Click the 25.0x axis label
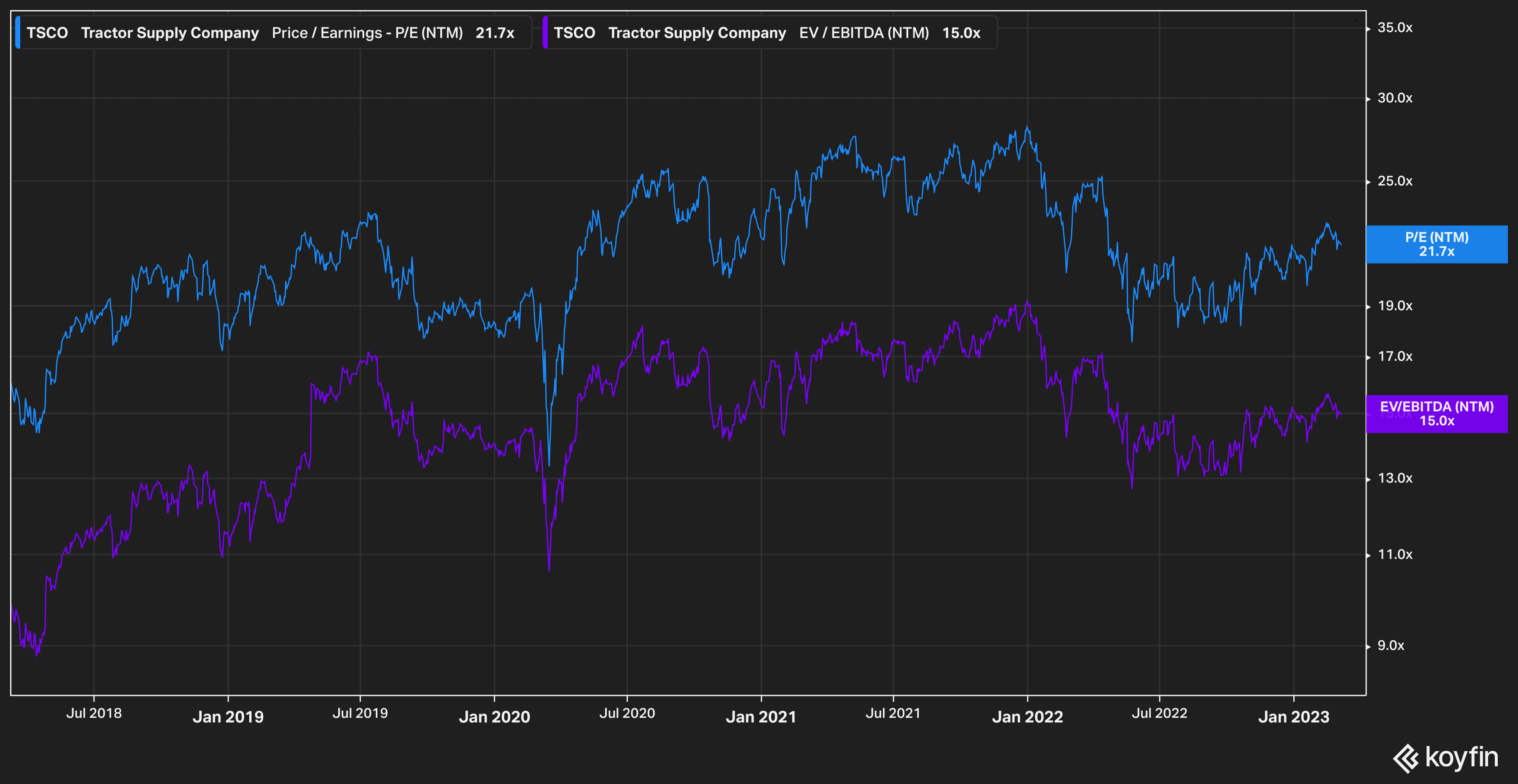This screenshot has height=784, width=1518. click(1395, 181)
